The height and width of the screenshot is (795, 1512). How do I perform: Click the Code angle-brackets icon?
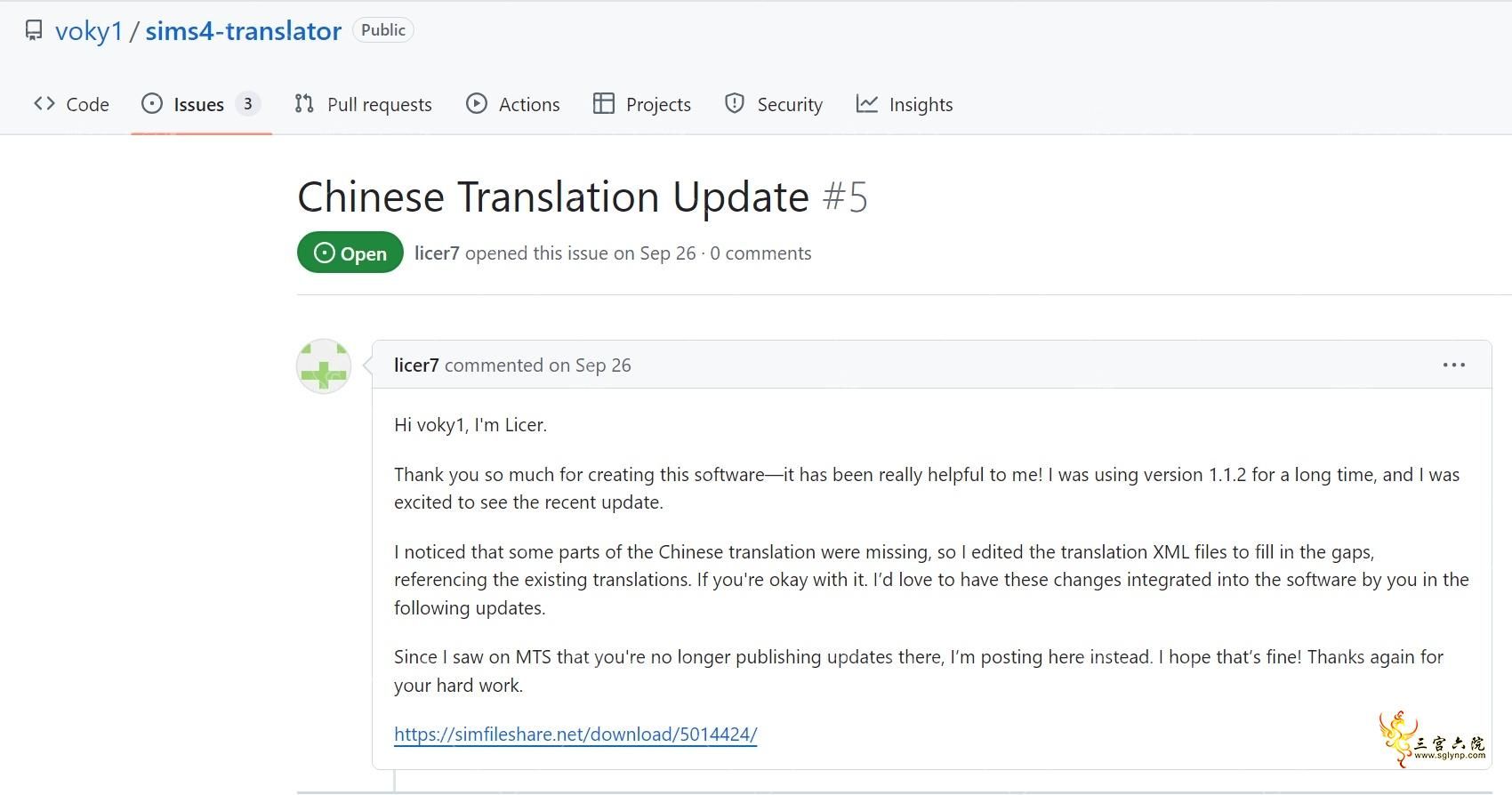pos(44,104)
